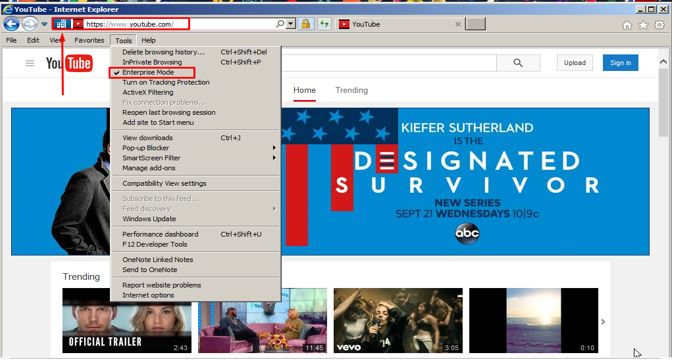Click the browser Forward arrow button

click(30, 24)
